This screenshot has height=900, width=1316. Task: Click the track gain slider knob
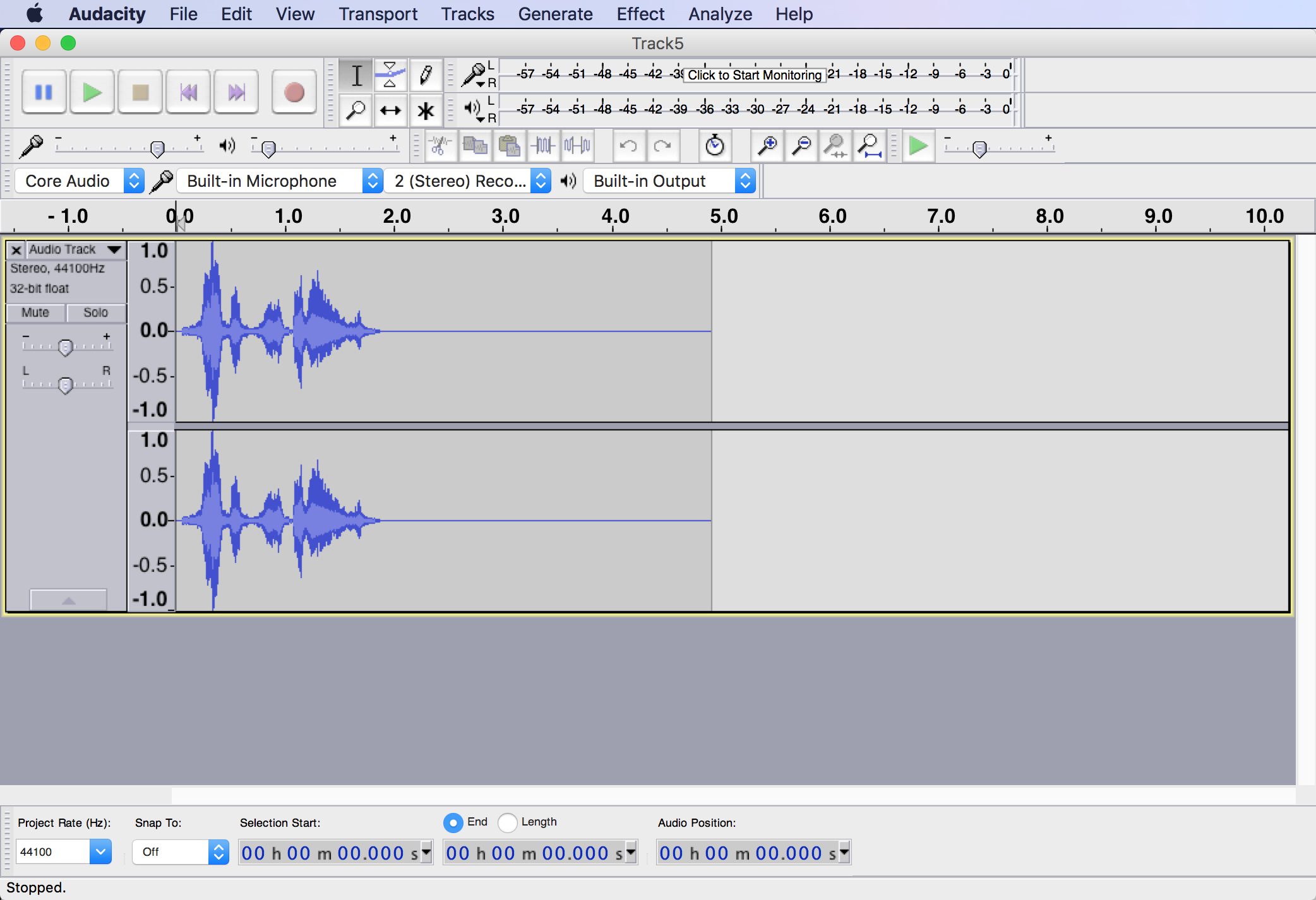click(x=65, y=347)
